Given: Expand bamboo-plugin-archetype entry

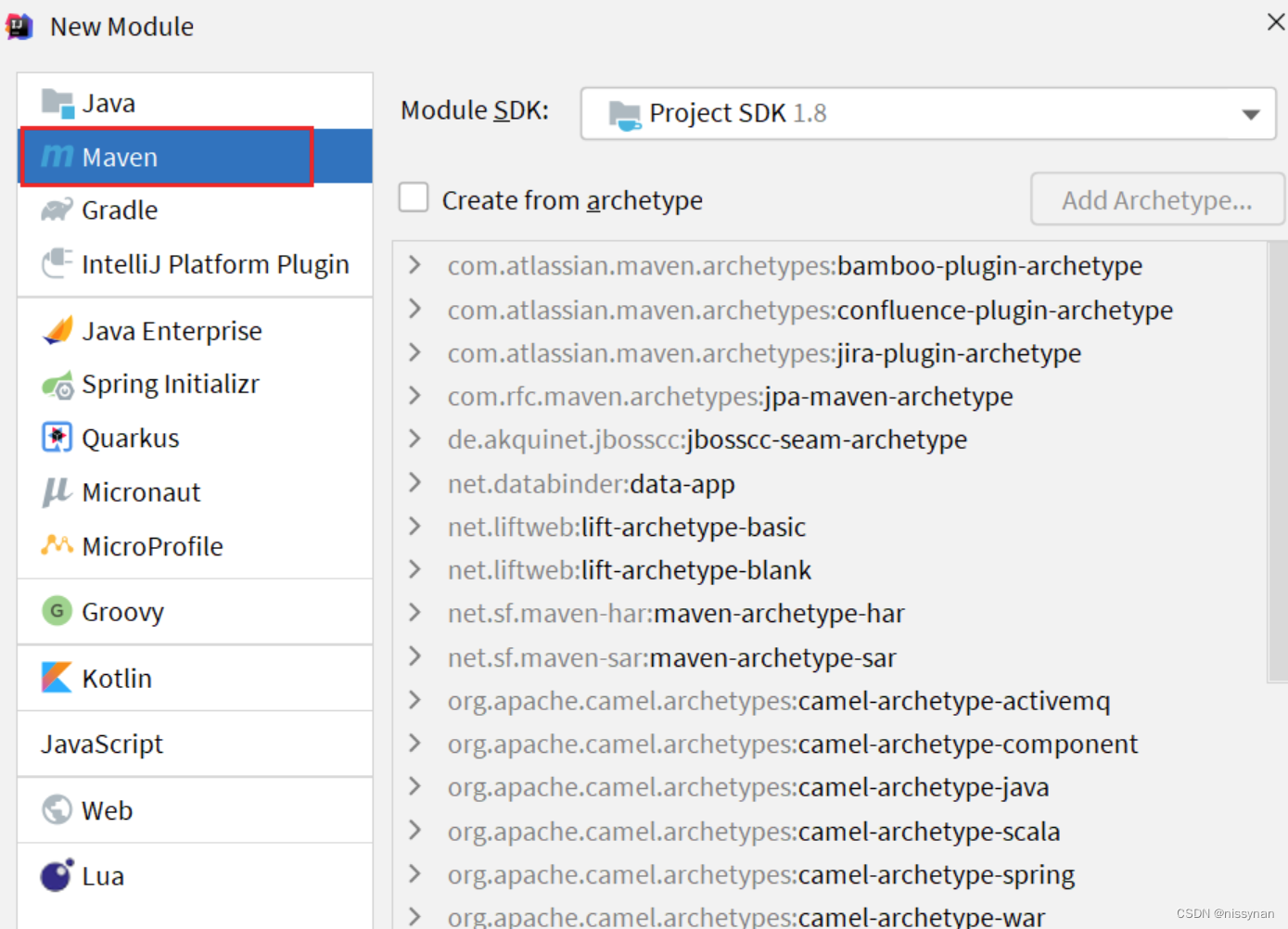Looking at the screenshot, I should [414, 265].
